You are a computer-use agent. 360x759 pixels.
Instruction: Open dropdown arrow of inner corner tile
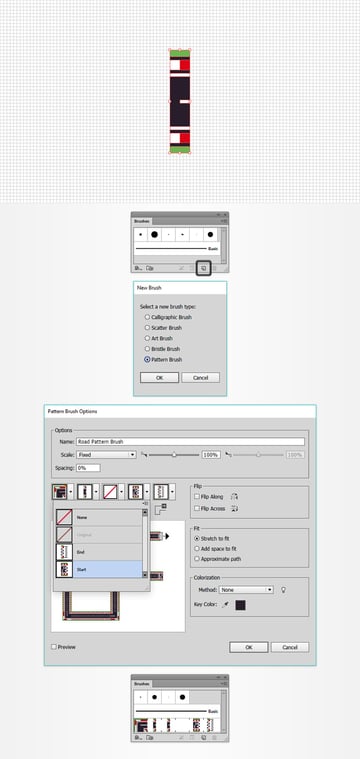pos(121,492)
